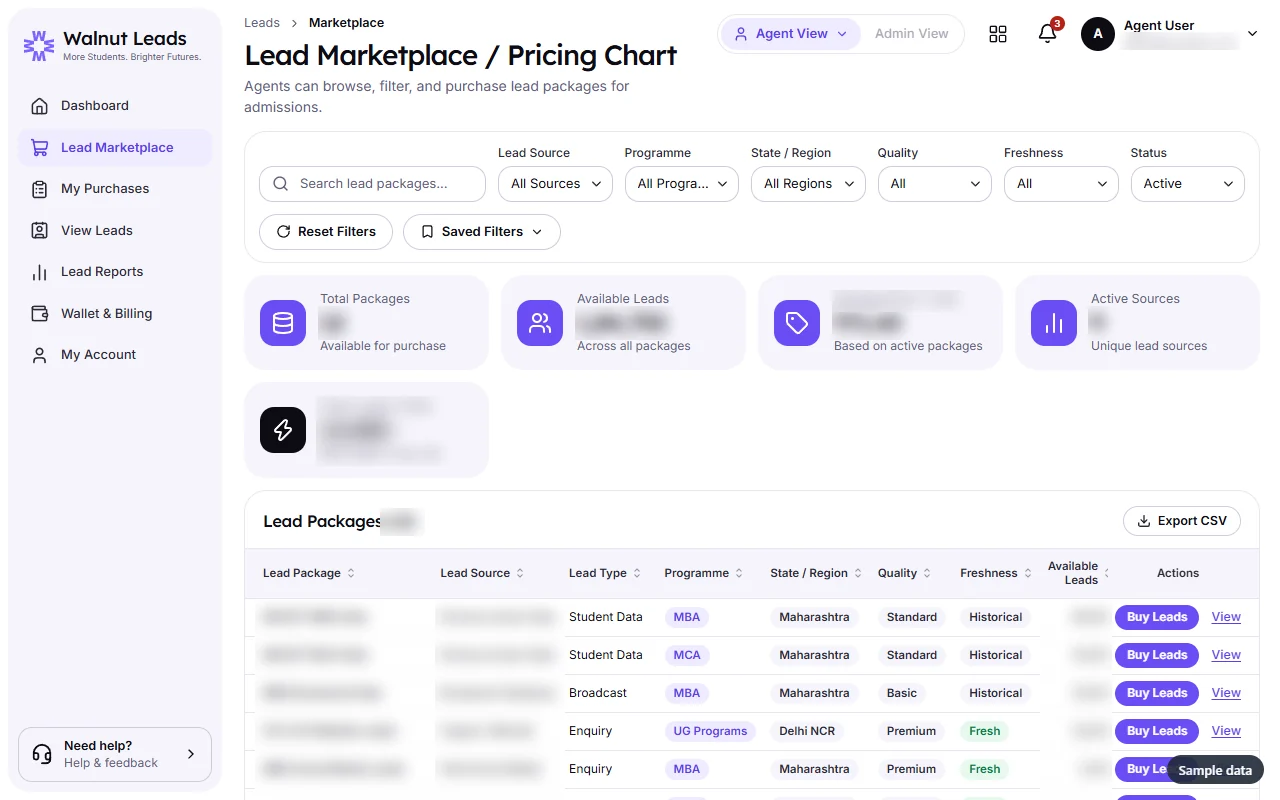Open Lead Reports in the sidebar

[x=115, y=272]
